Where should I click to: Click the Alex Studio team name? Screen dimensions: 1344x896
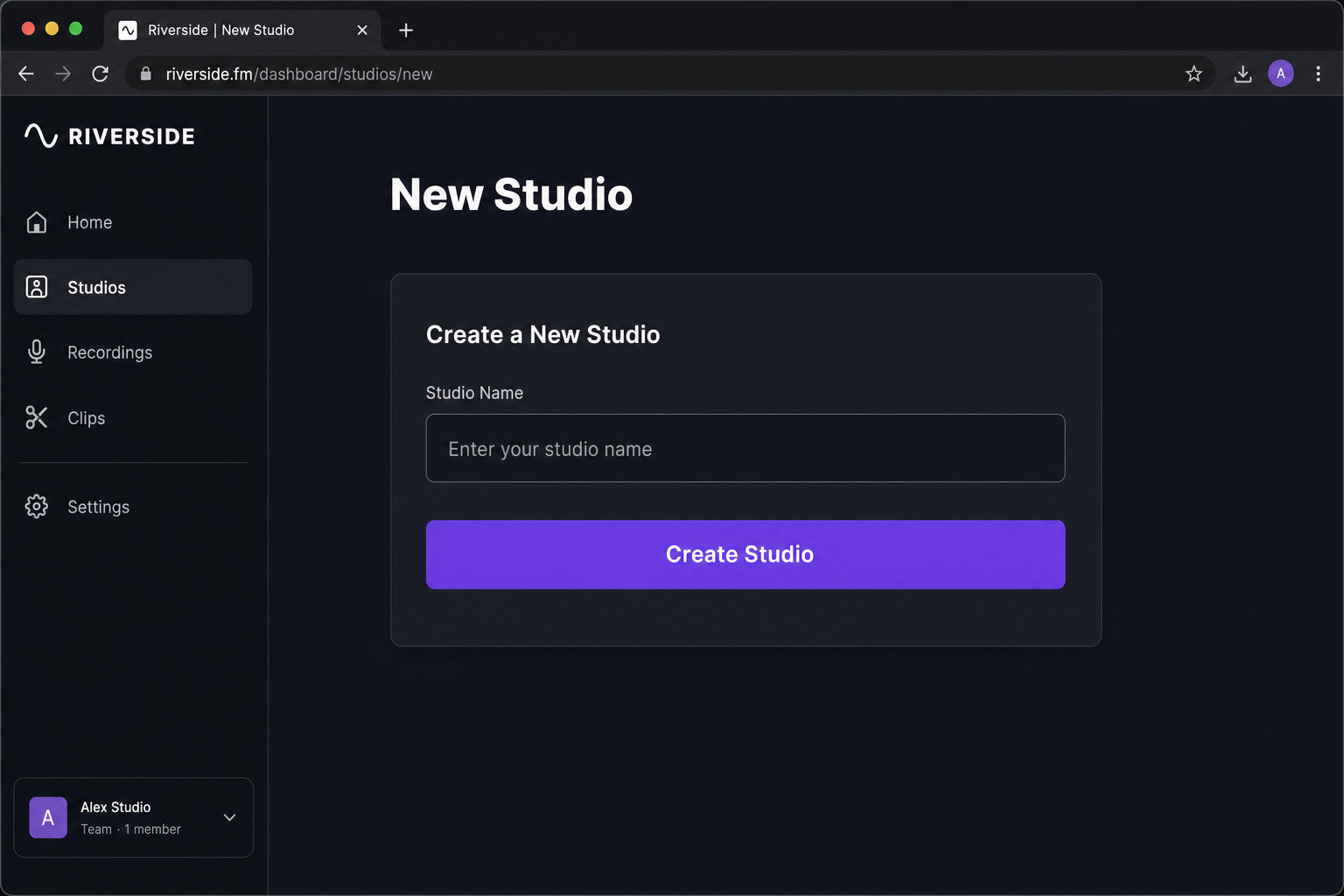click(x=115, y=807)
